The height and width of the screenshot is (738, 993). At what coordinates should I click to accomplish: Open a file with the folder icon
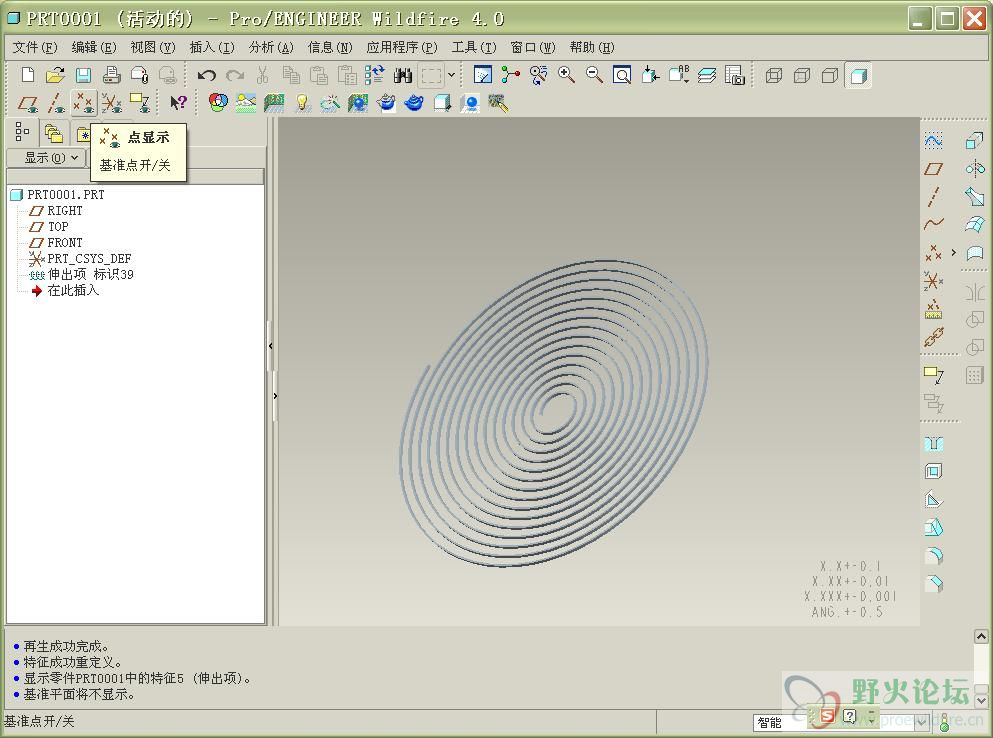[x=55, y=75]
